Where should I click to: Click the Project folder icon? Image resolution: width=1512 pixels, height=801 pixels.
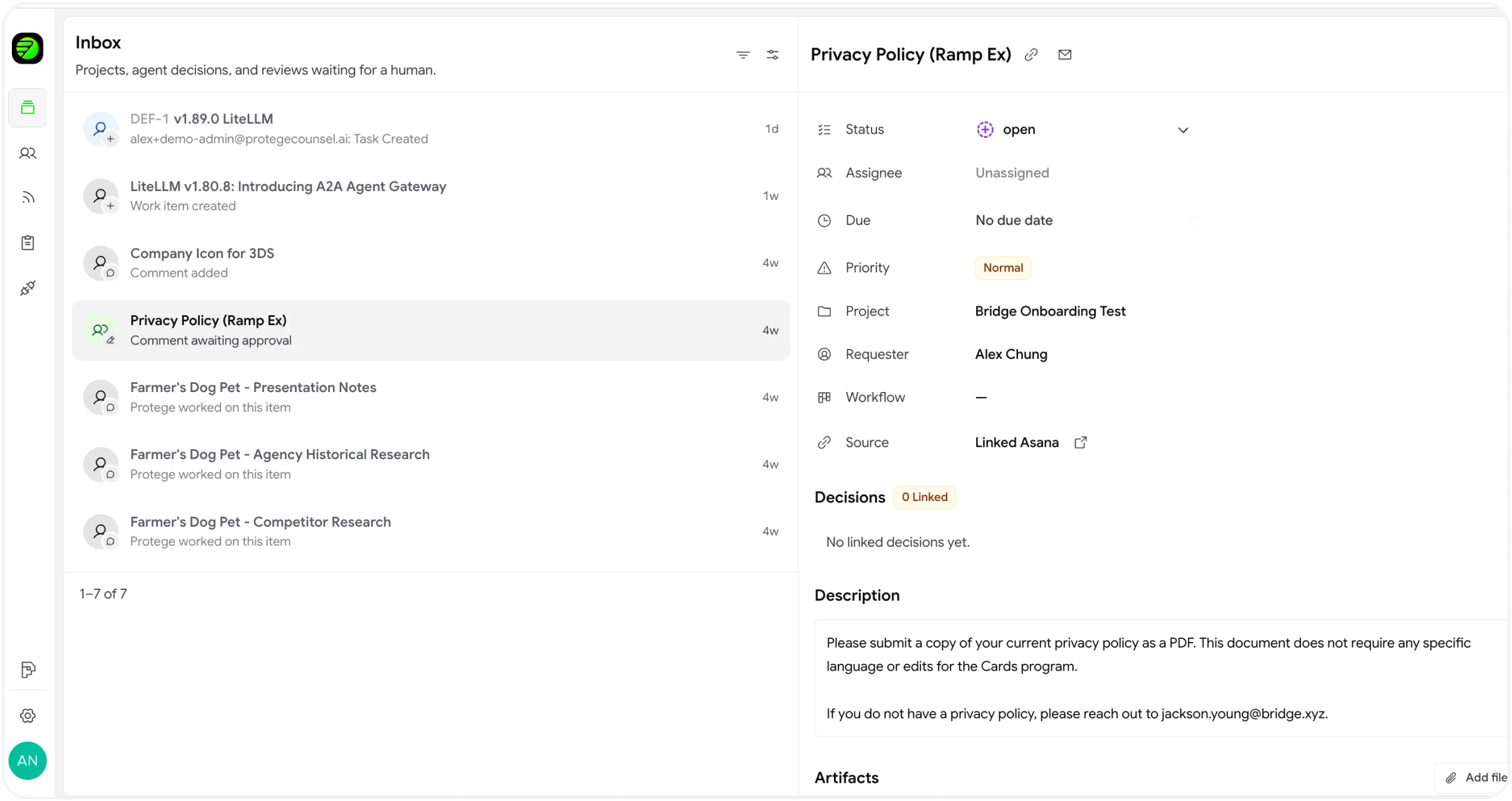825,311
